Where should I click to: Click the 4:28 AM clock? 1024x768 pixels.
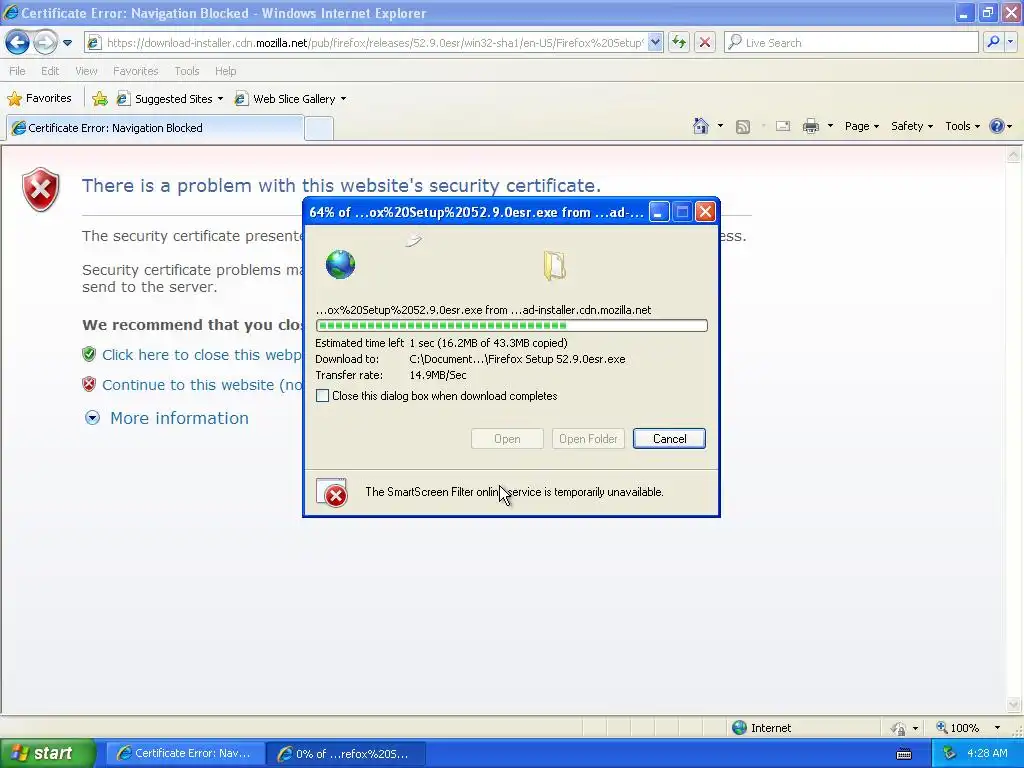pyautogui.click(x=987, y=753)
